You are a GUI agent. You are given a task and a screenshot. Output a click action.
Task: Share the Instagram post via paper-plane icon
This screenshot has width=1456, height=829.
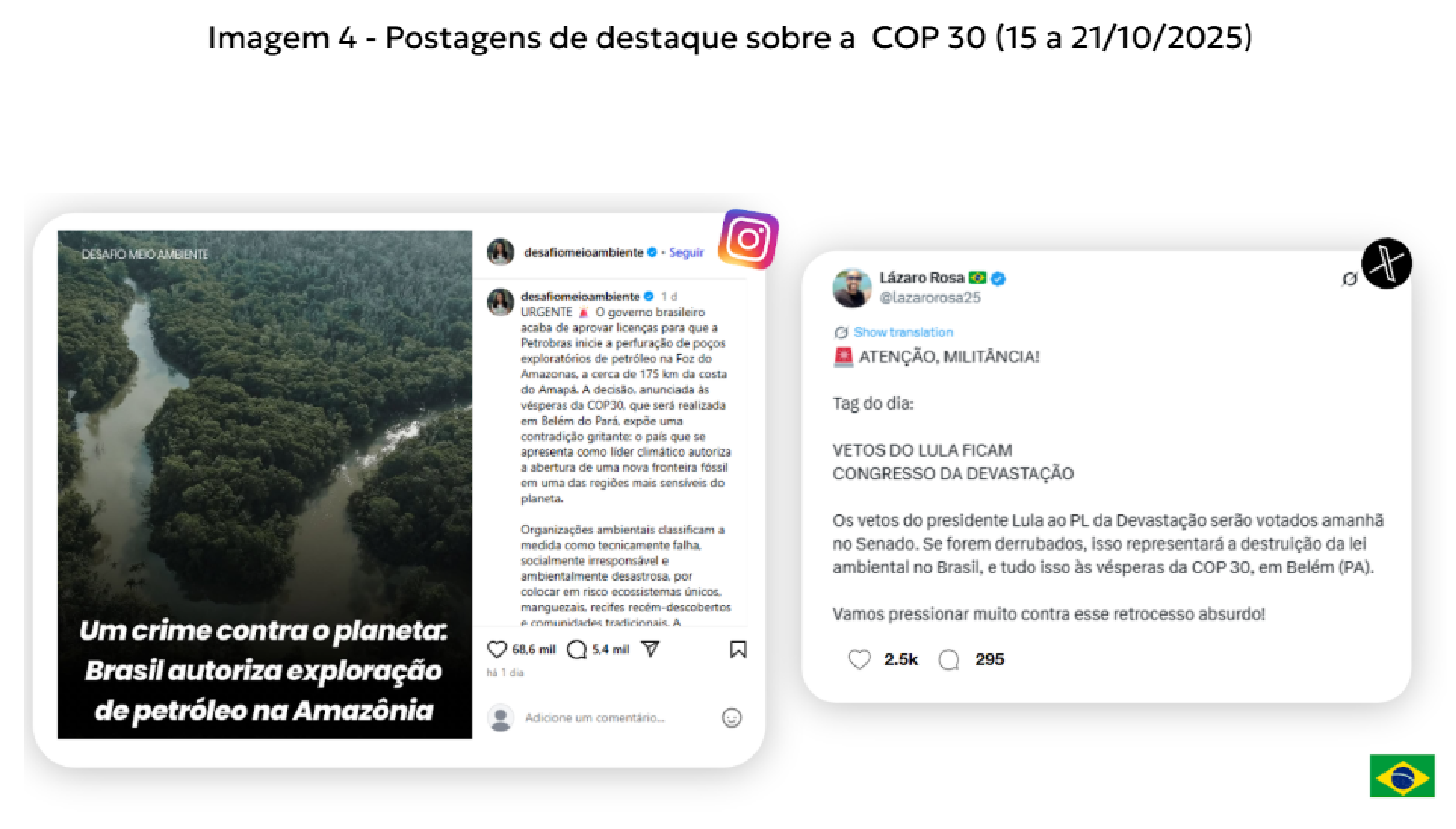click(x=650, y=648)
